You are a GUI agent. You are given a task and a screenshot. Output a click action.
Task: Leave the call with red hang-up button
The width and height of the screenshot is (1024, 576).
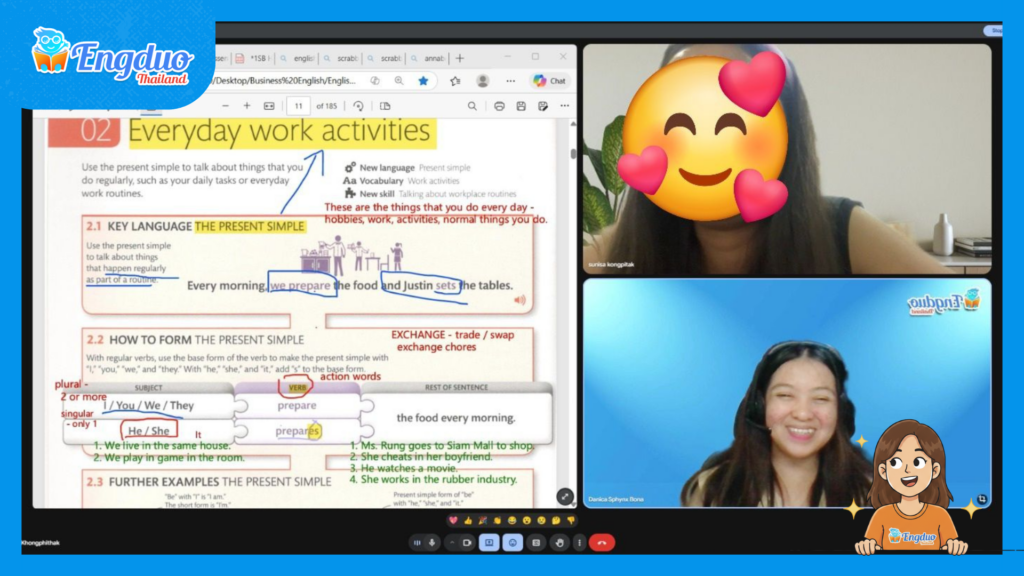point(602,543)
